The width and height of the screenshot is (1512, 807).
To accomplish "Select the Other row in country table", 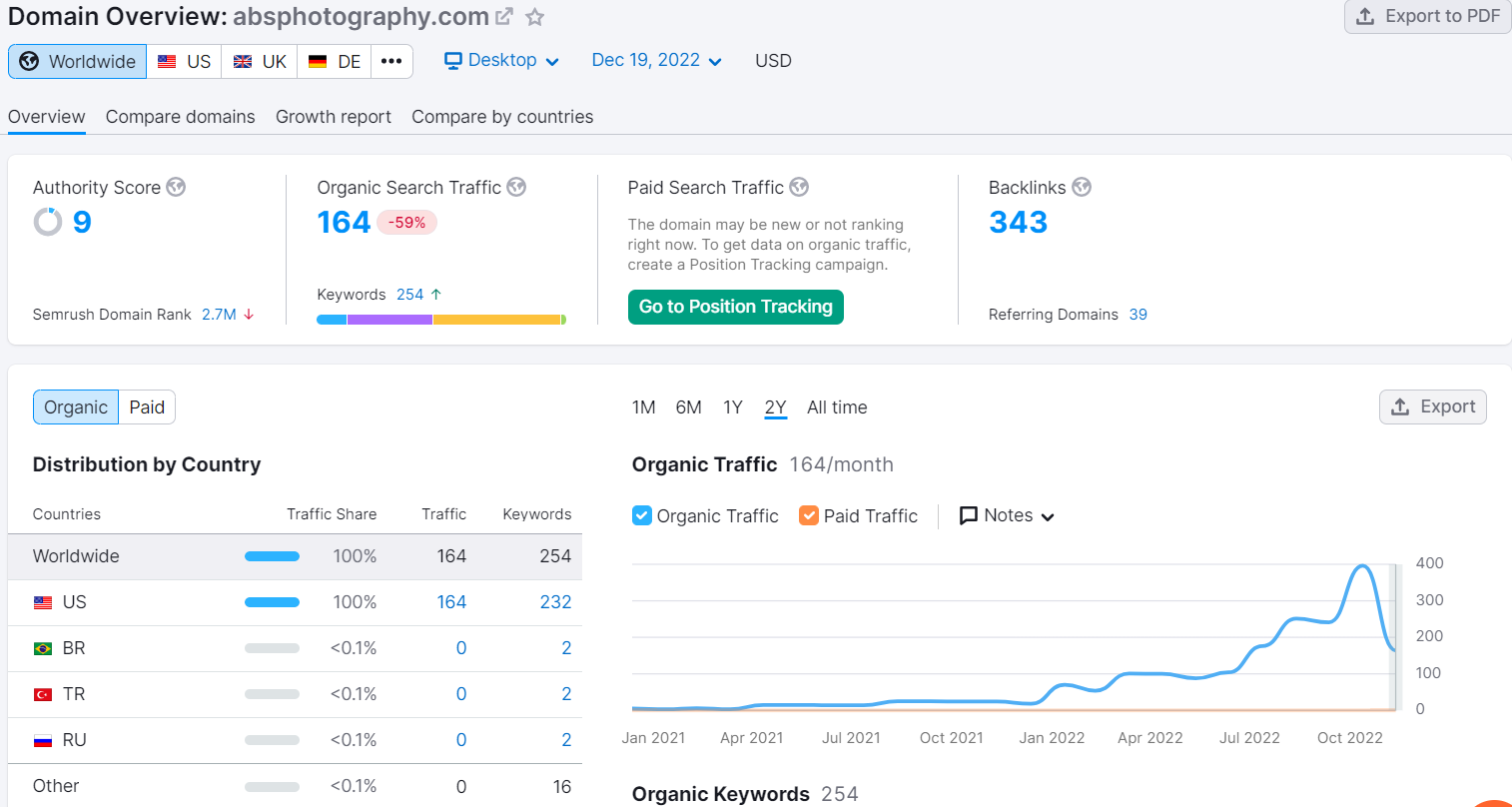I will [x=295, y=786].
